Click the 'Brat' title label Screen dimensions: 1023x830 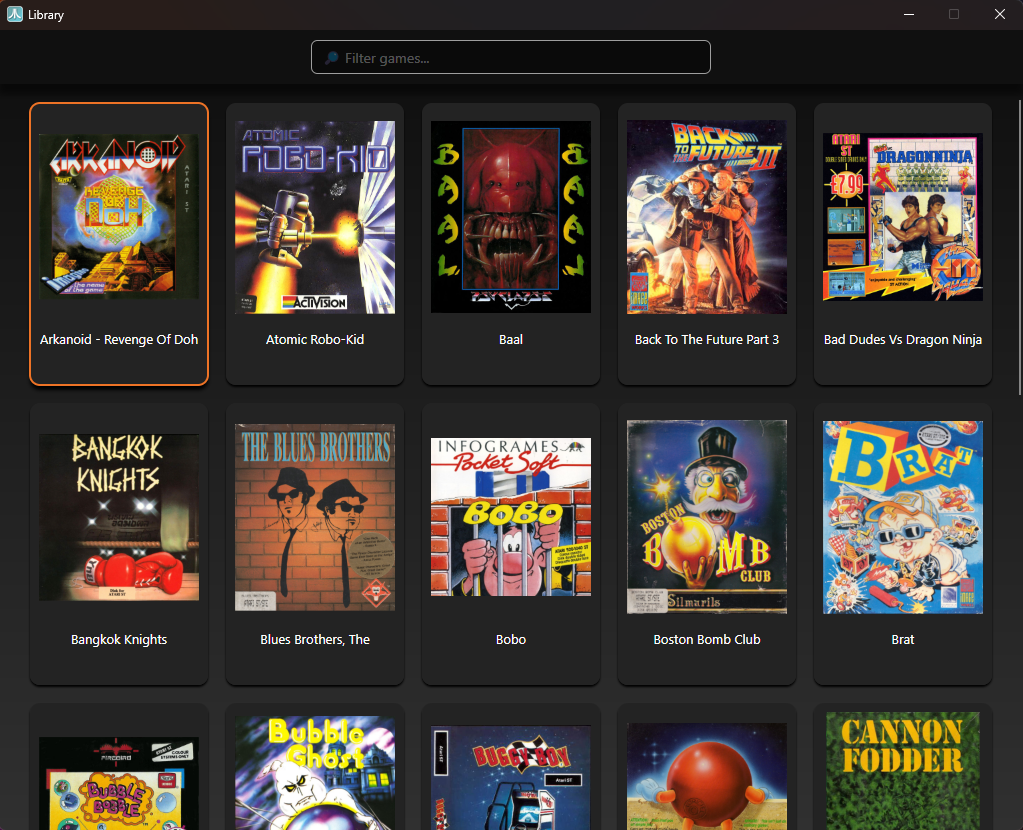pos(903,639)
